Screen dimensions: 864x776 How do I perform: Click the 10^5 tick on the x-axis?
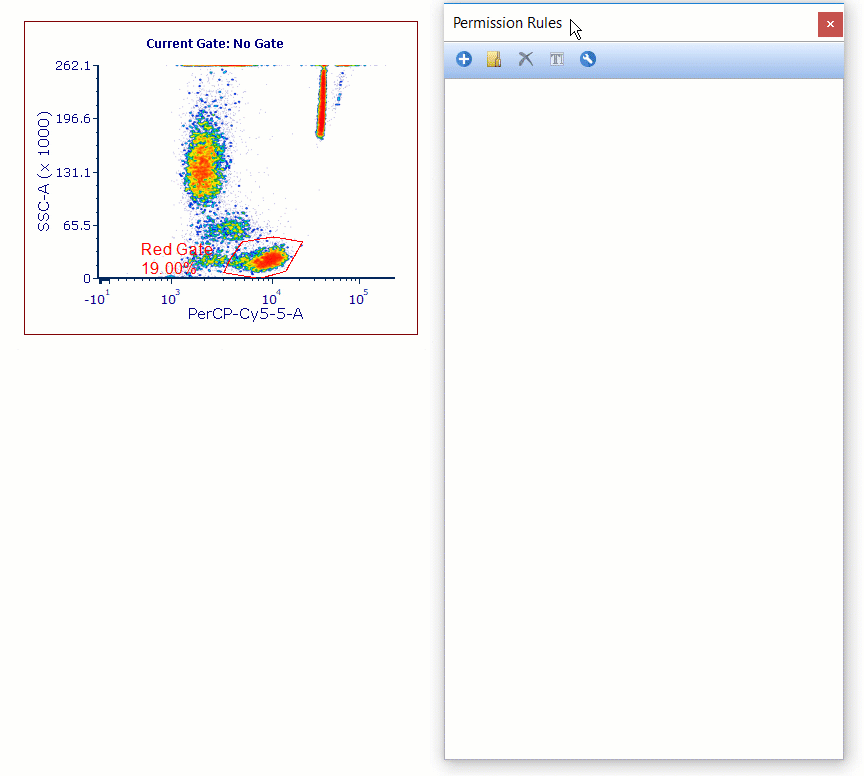pyautogui.click(x=358, y=298)
